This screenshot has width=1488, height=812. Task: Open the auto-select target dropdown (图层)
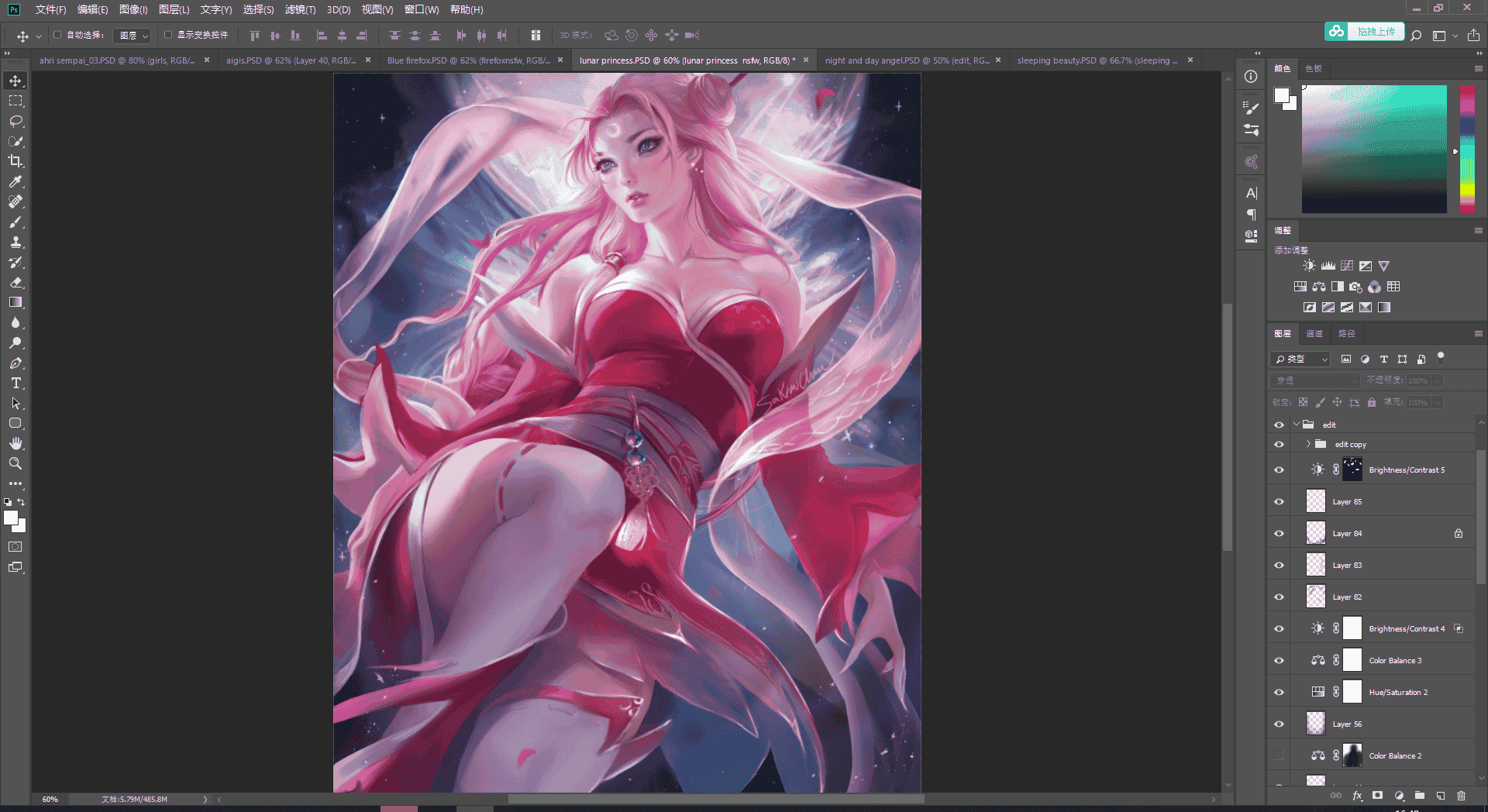(132, 36)
